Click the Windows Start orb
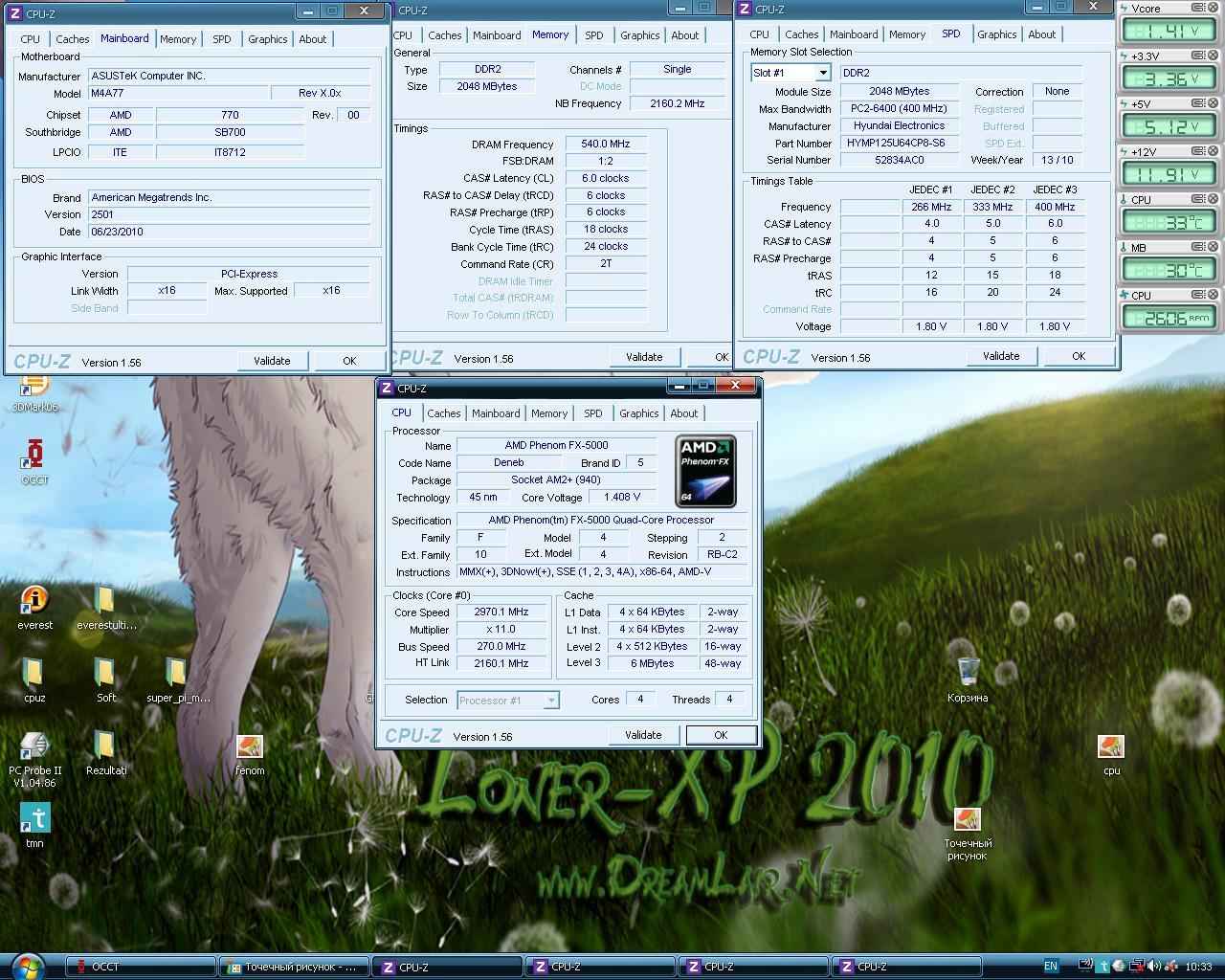This screenshot has height=980, width=1225. tap(28, 965)
